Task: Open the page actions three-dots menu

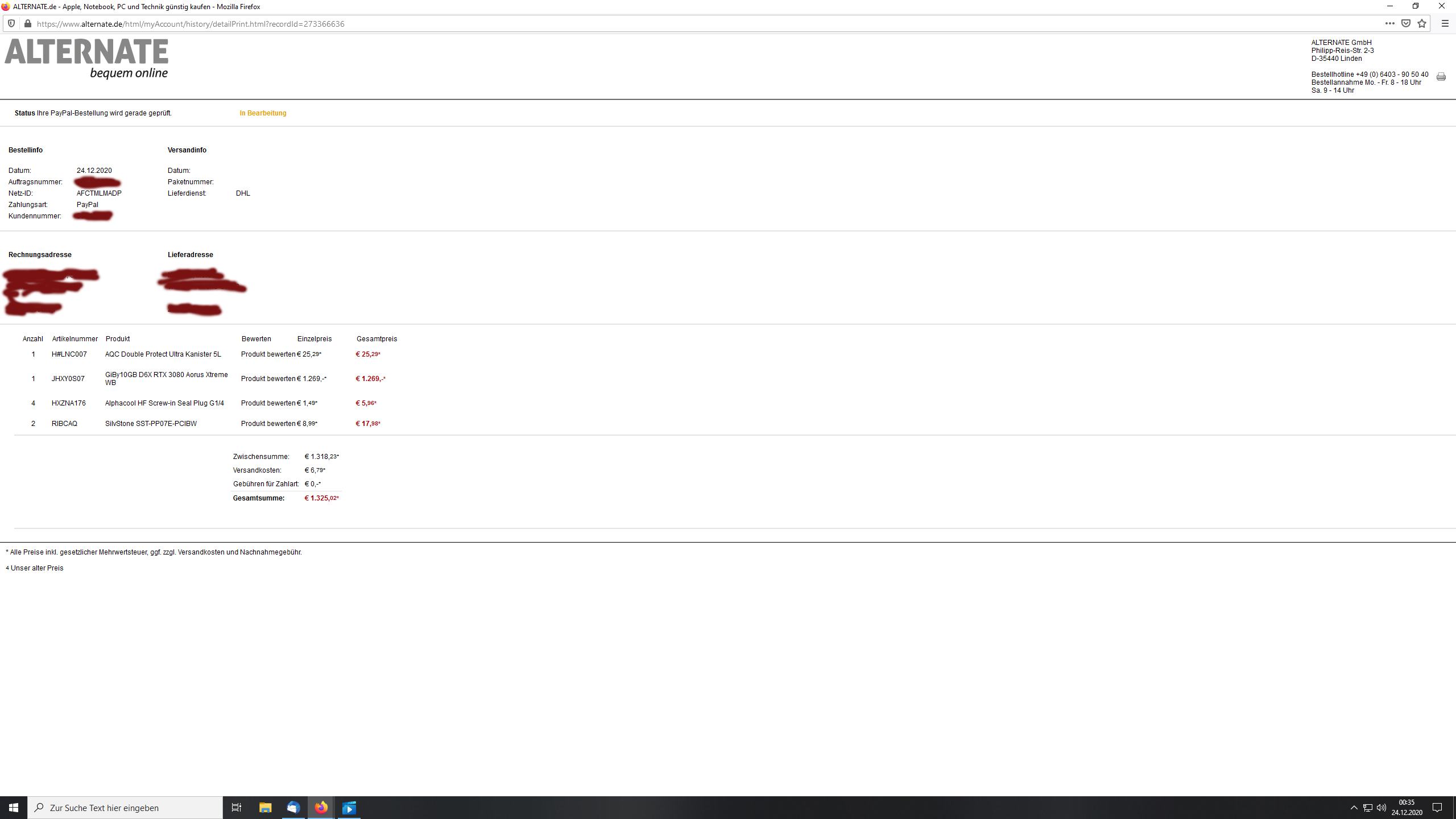Action: (x=1389, y=23)
